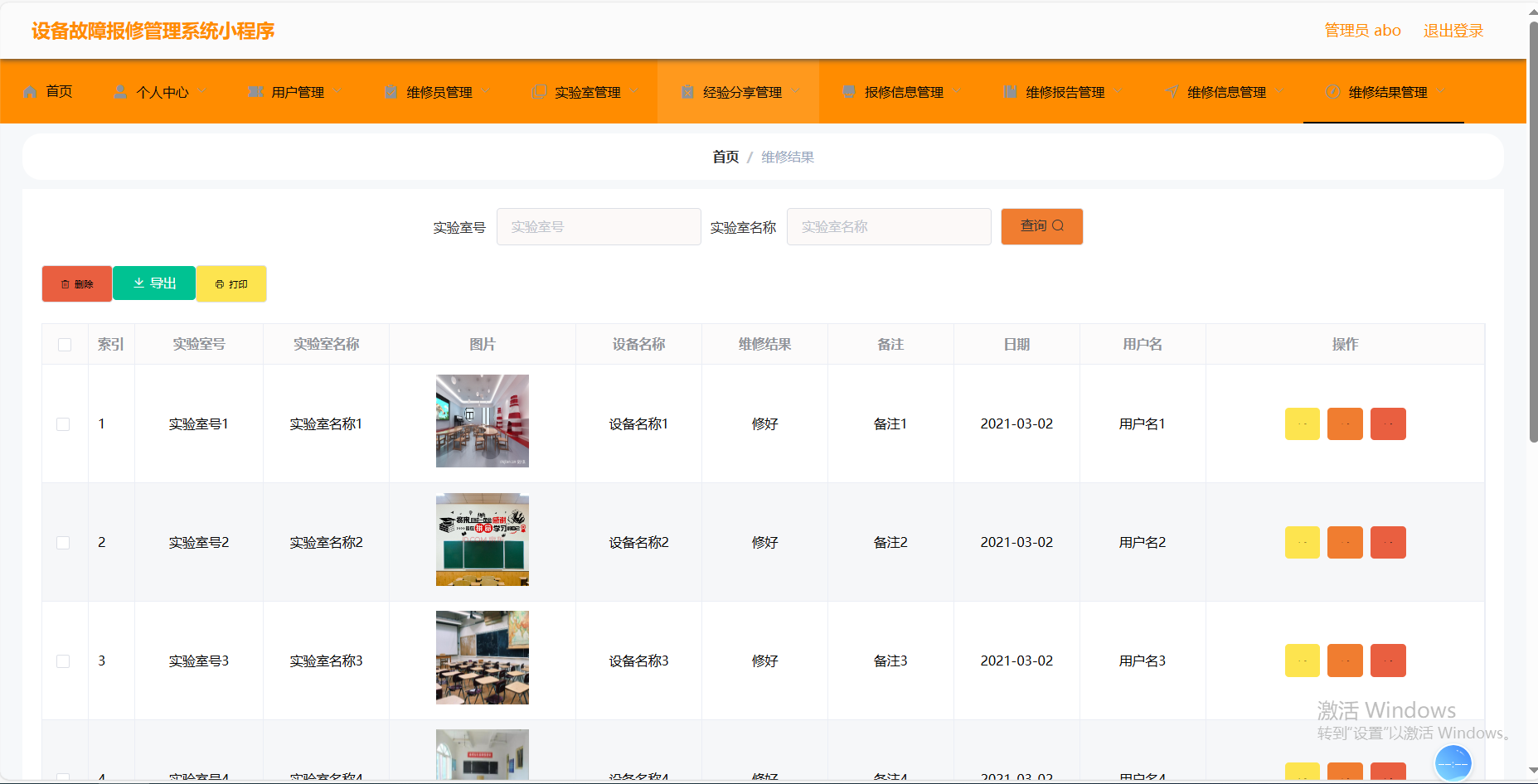The image size is (1538, 784).
Task: Click the clipboard-check icon for 维修员管理
Action: [391, 92]
